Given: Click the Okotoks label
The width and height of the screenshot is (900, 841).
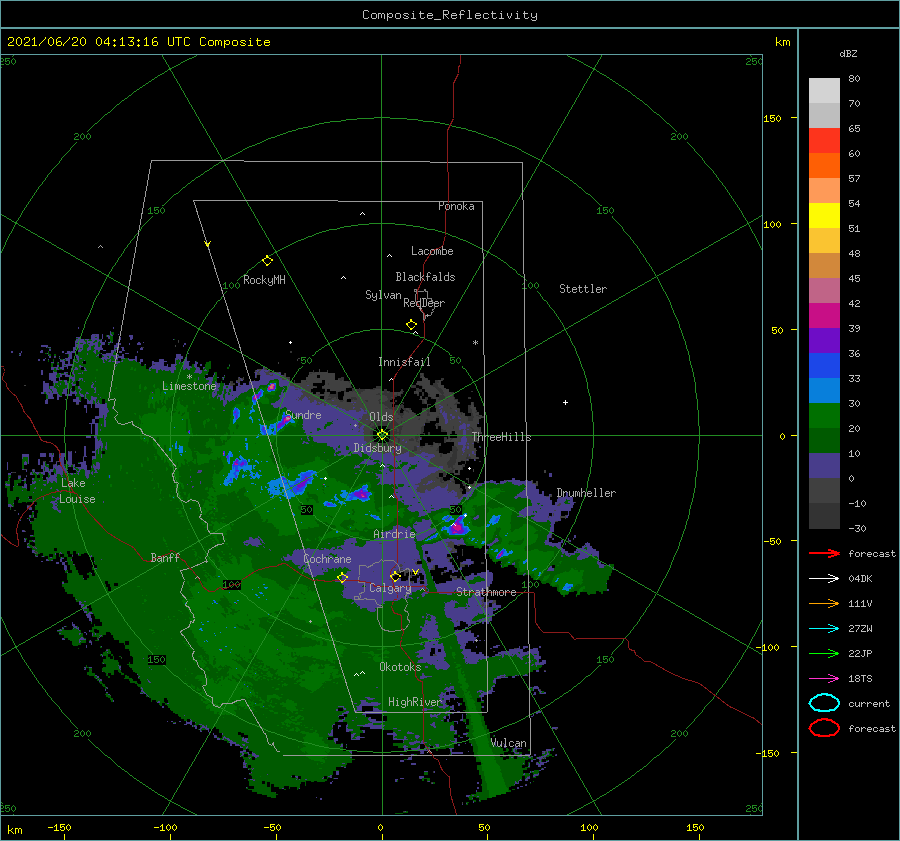Looking at the screenshot, I should point(400,667).
